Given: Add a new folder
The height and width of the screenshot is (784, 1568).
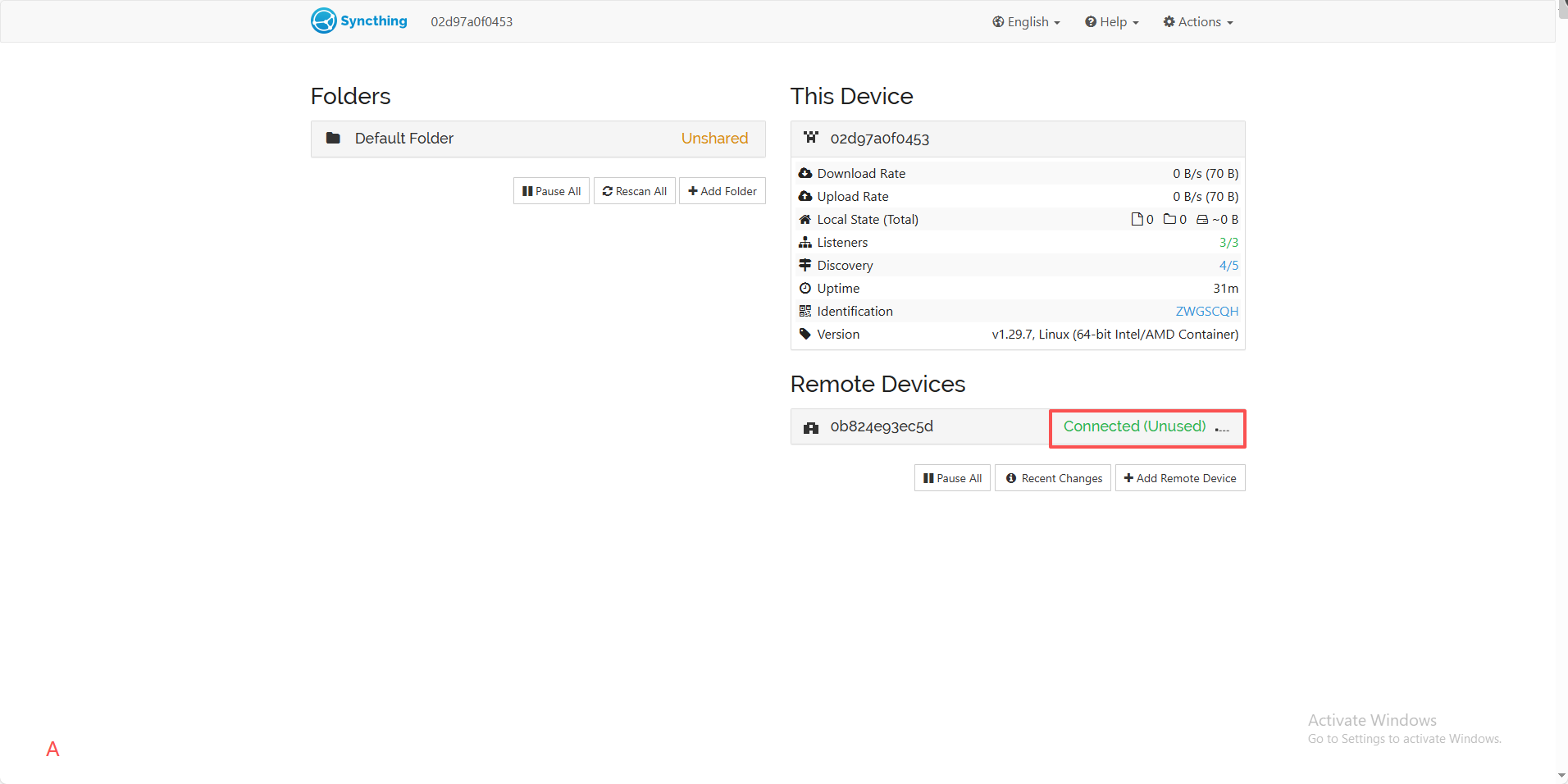Looking at the screenshot, I should (x=722, y=191).
